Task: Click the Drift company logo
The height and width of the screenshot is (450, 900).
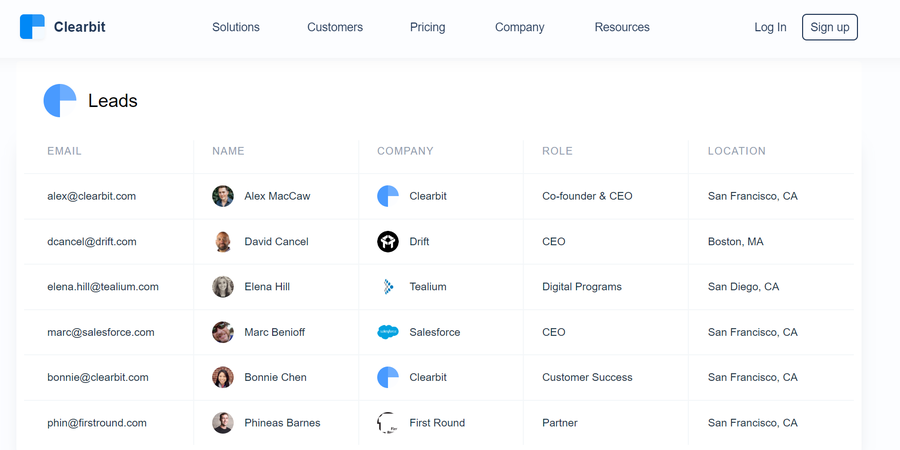Action: [x=388, y=242]
